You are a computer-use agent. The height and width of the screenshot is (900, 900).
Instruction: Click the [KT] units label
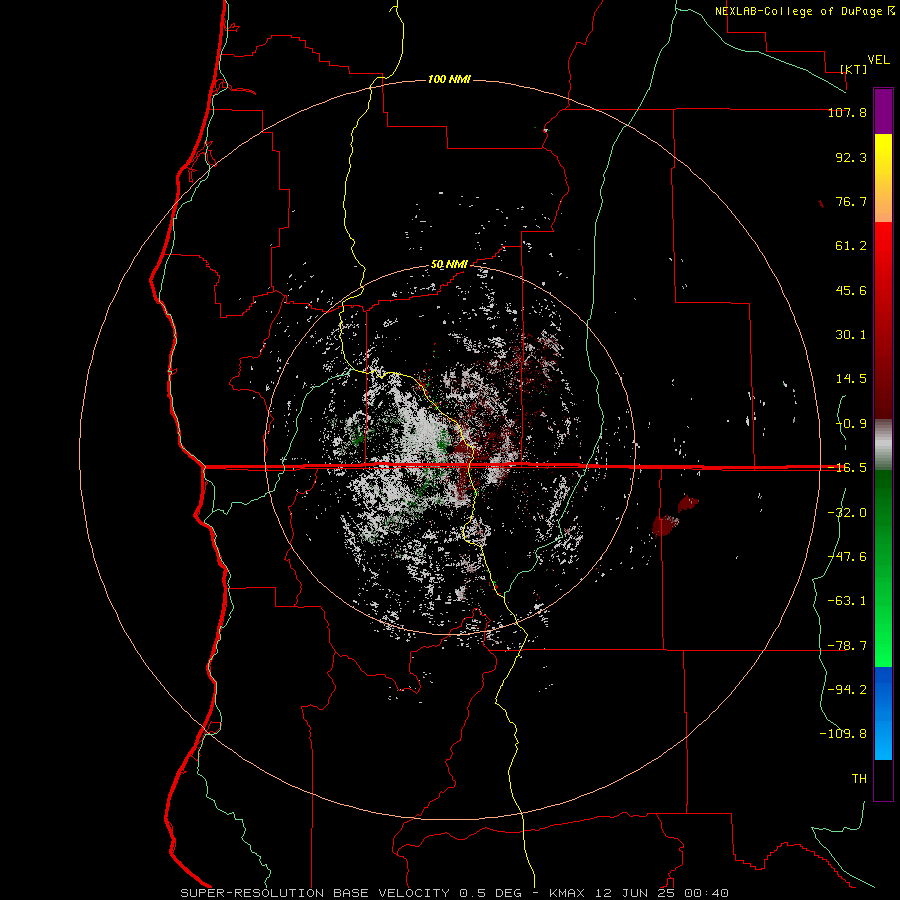pyautogui.click(x=854, y=69)
